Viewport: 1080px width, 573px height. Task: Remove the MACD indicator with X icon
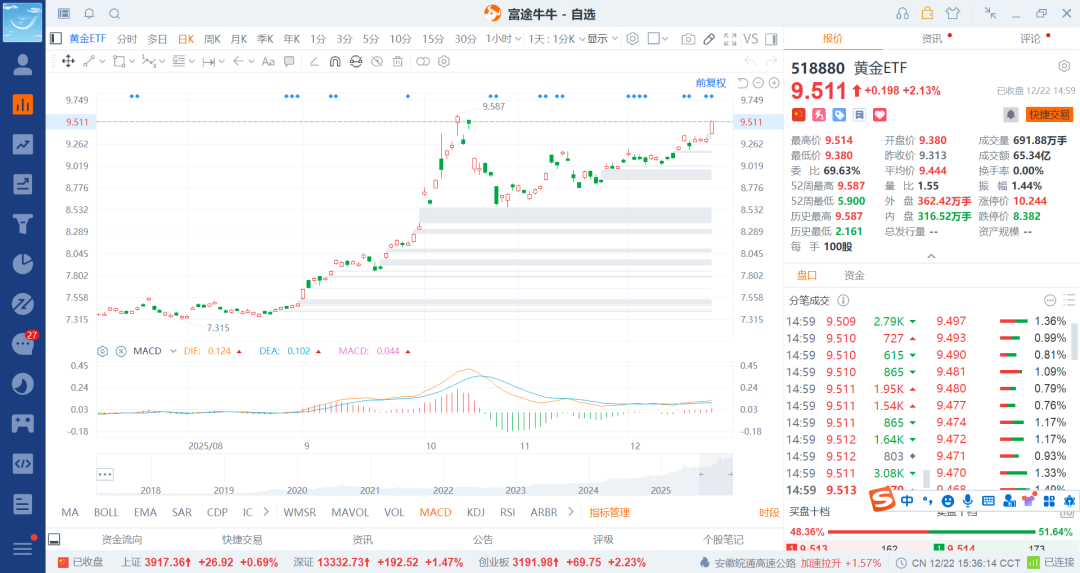121,351
